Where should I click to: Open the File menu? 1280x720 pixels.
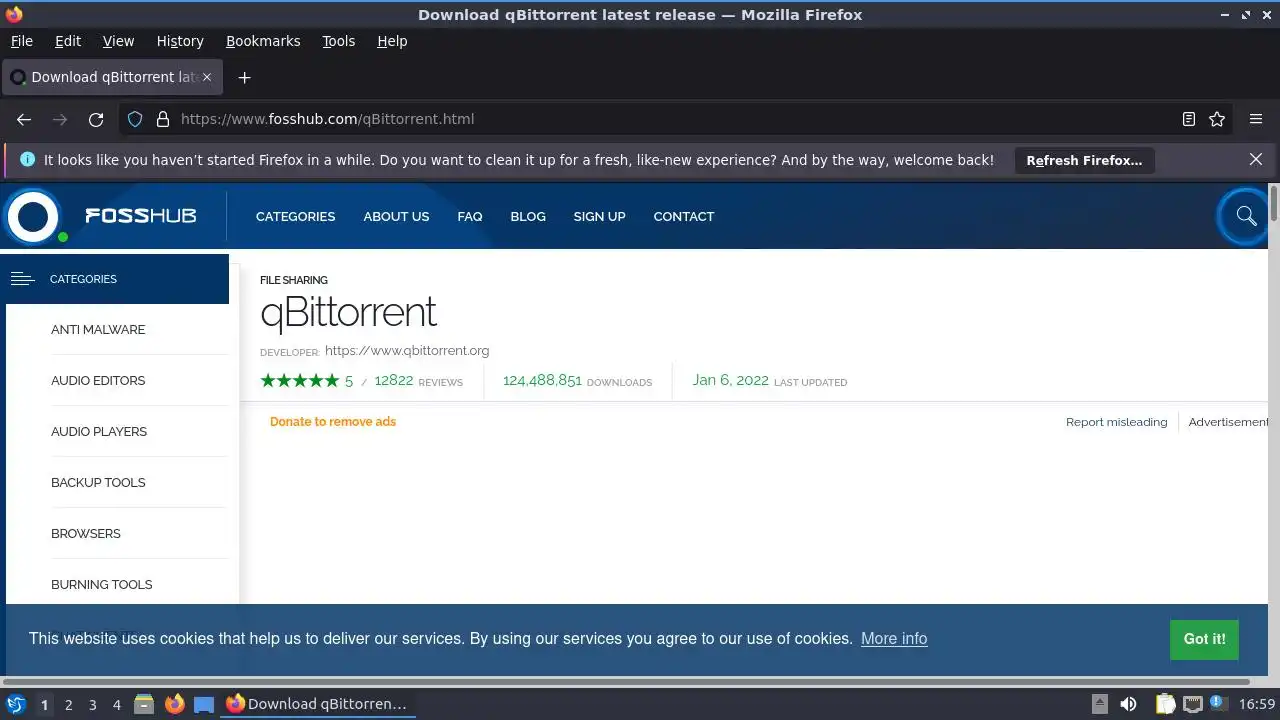tap(21, 41)
